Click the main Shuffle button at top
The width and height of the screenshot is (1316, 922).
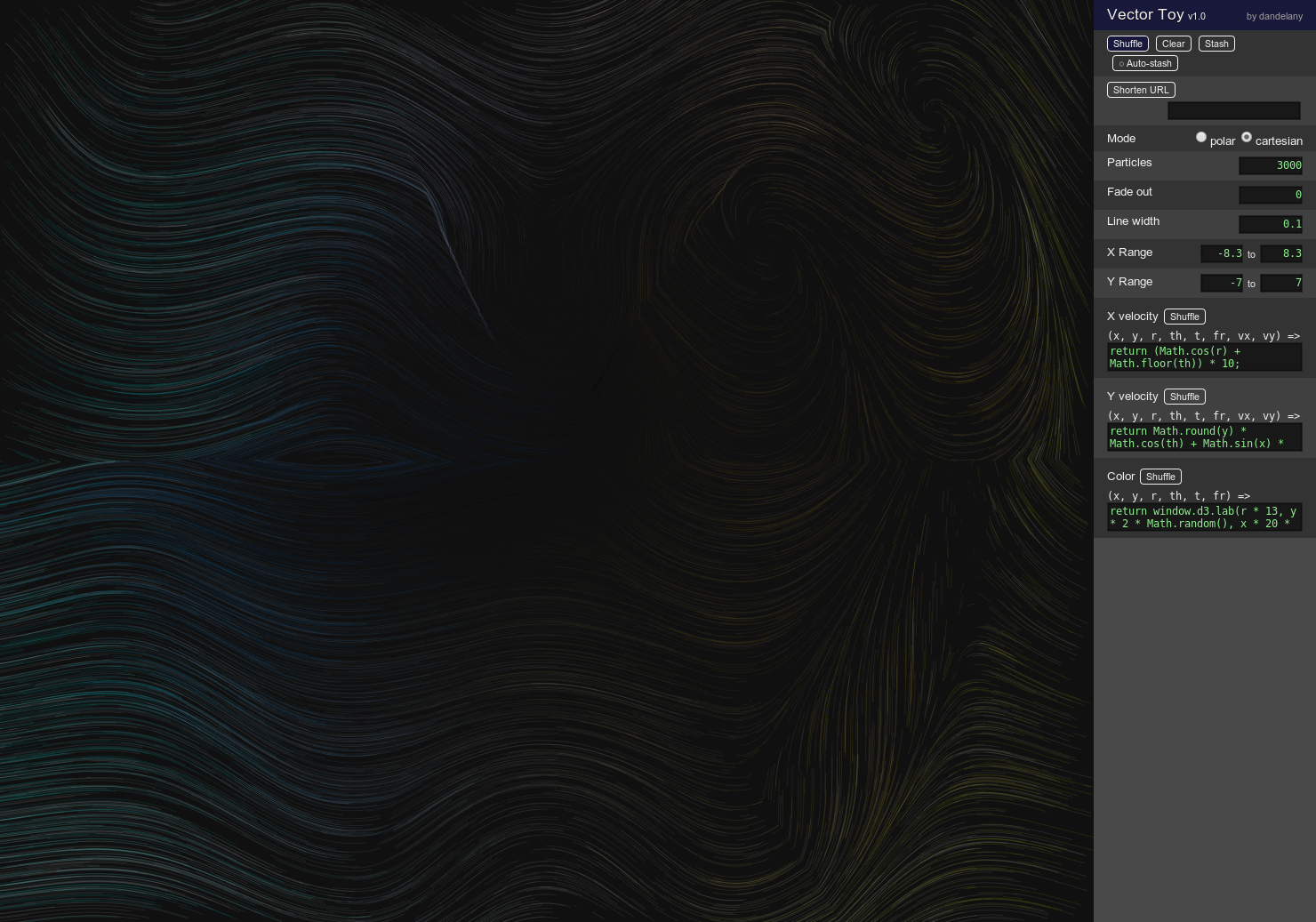(x=1127, y=44)
